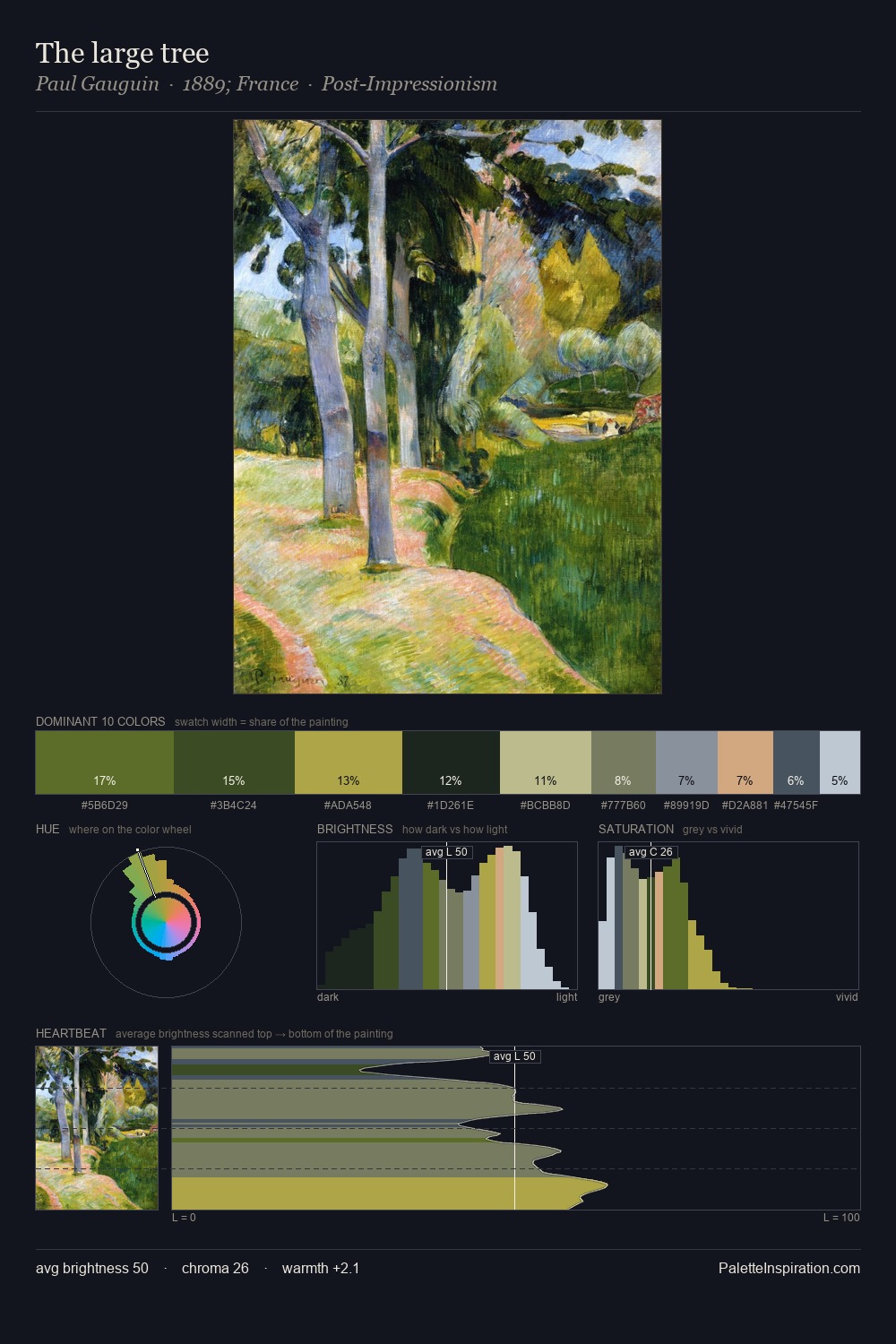
Task: Click the "vivid" saturation axis label
Action: (x=847, y=997)
